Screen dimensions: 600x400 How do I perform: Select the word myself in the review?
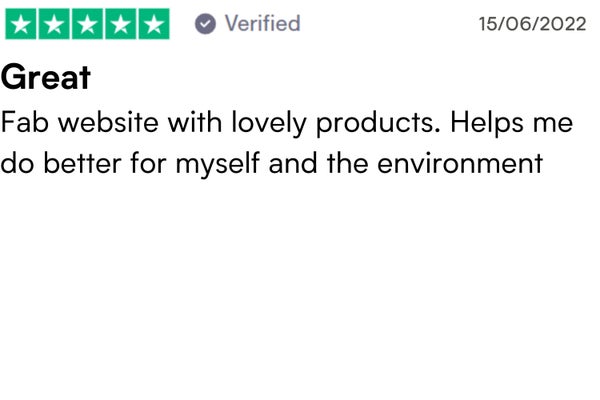[x=218, y=165]
